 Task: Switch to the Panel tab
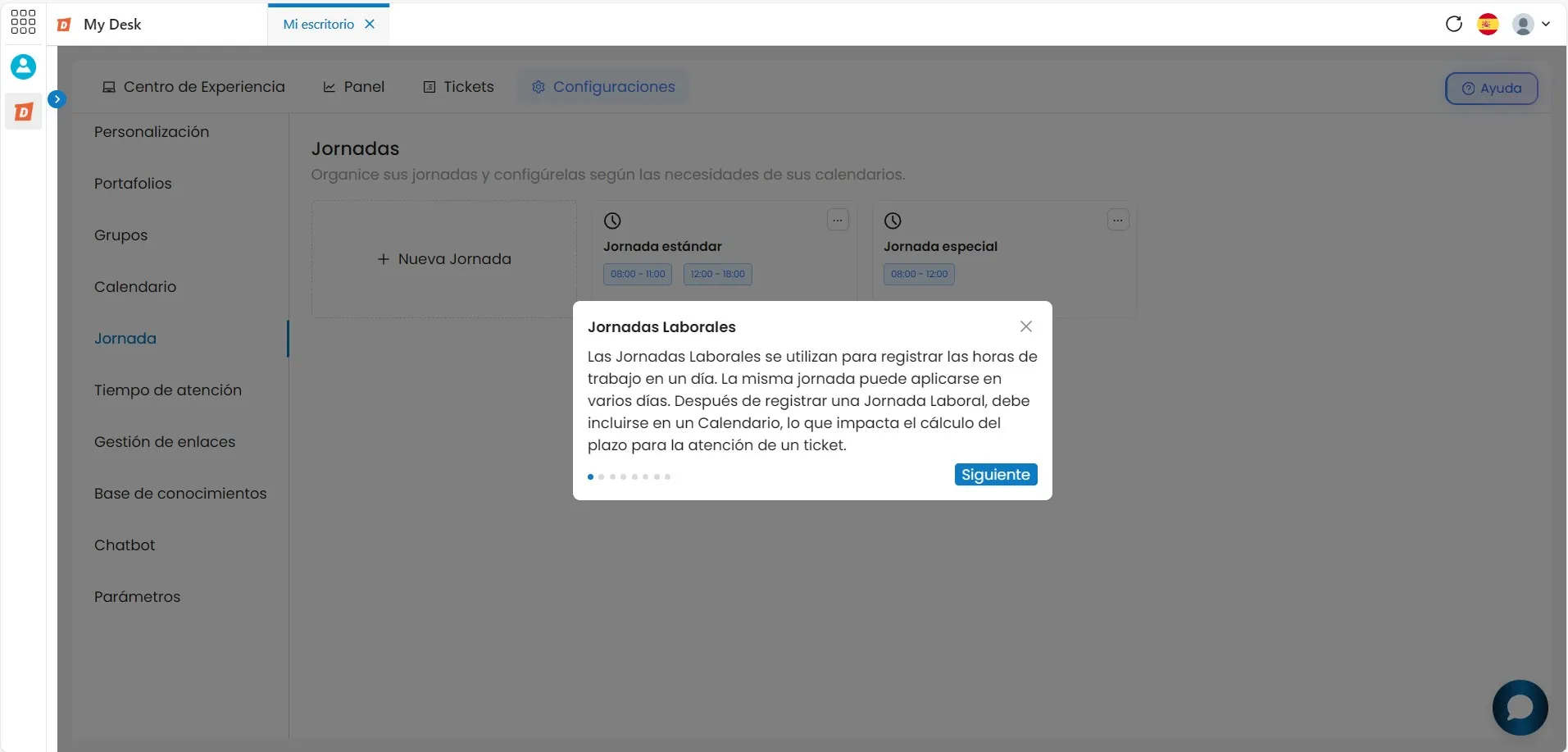354,86
